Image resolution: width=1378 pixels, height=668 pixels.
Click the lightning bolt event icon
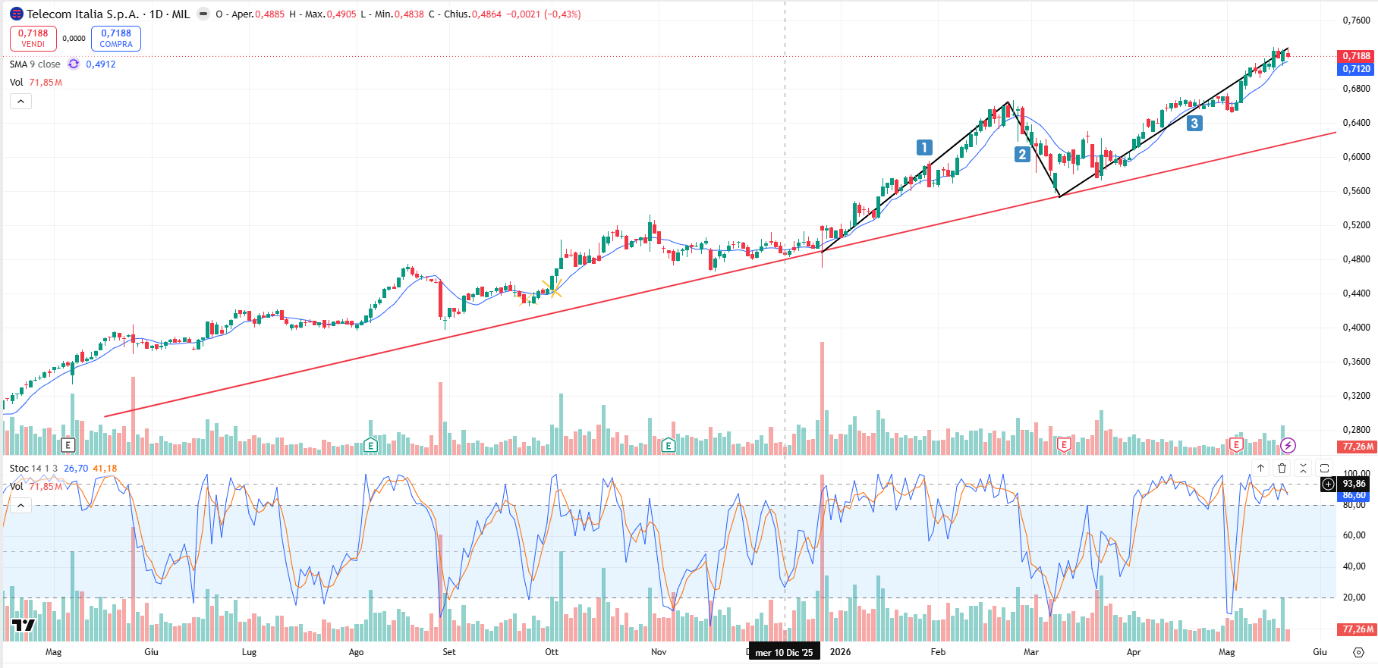(x=1289, y=444)
